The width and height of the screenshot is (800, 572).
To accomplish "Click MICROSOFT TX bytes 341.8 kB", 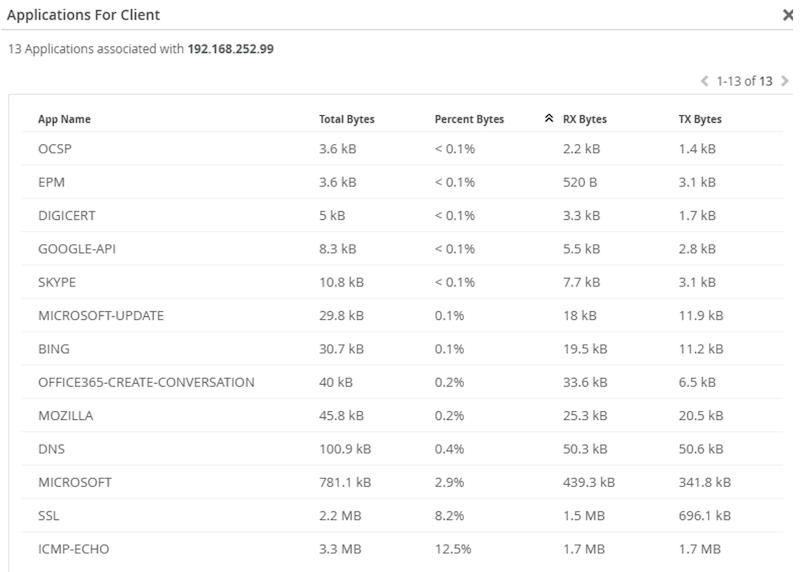I will coord(705,482).
